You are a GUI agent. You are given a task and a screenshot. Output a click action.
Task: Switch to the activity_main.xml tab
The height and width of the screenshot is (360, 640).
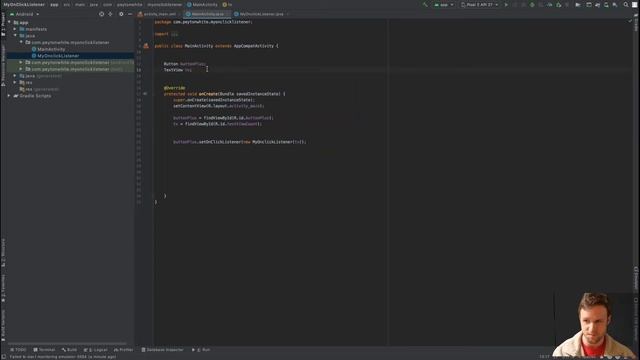point(159,14)
